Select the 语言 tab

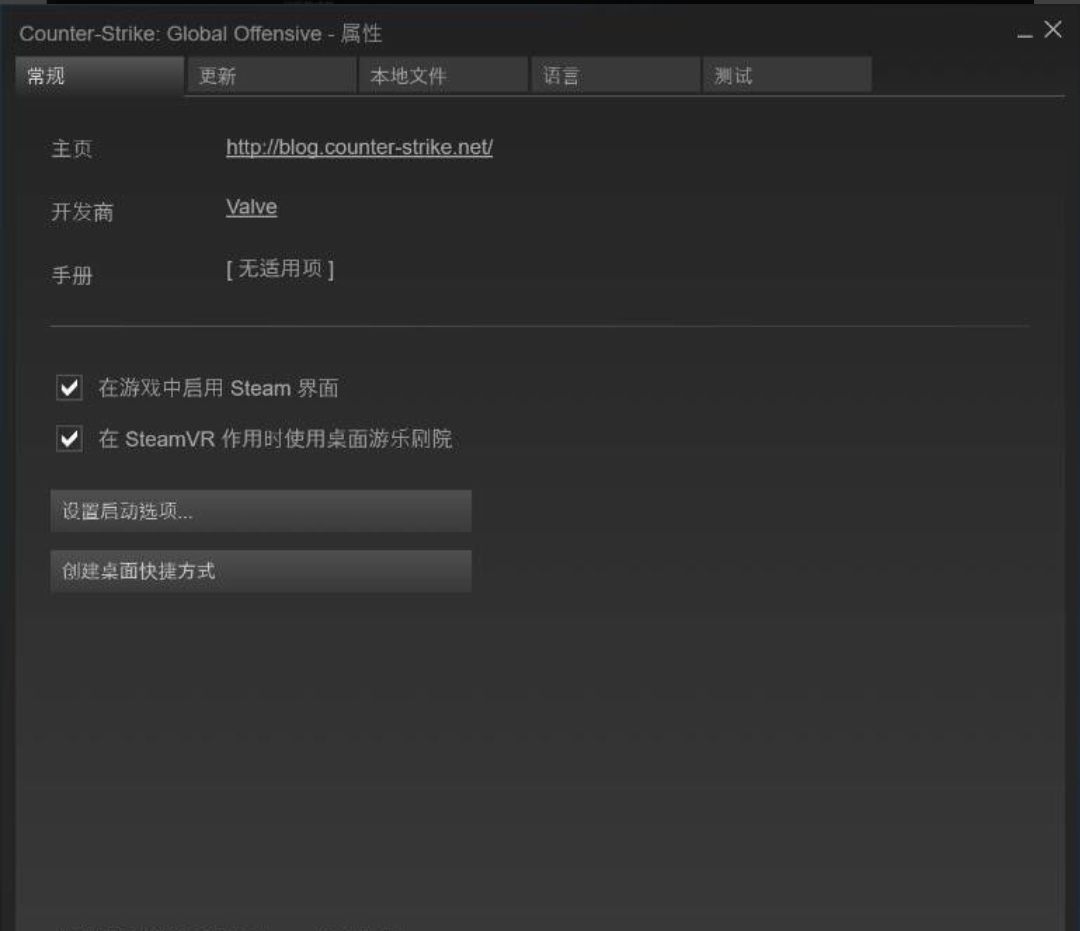[x=615, y=76]
